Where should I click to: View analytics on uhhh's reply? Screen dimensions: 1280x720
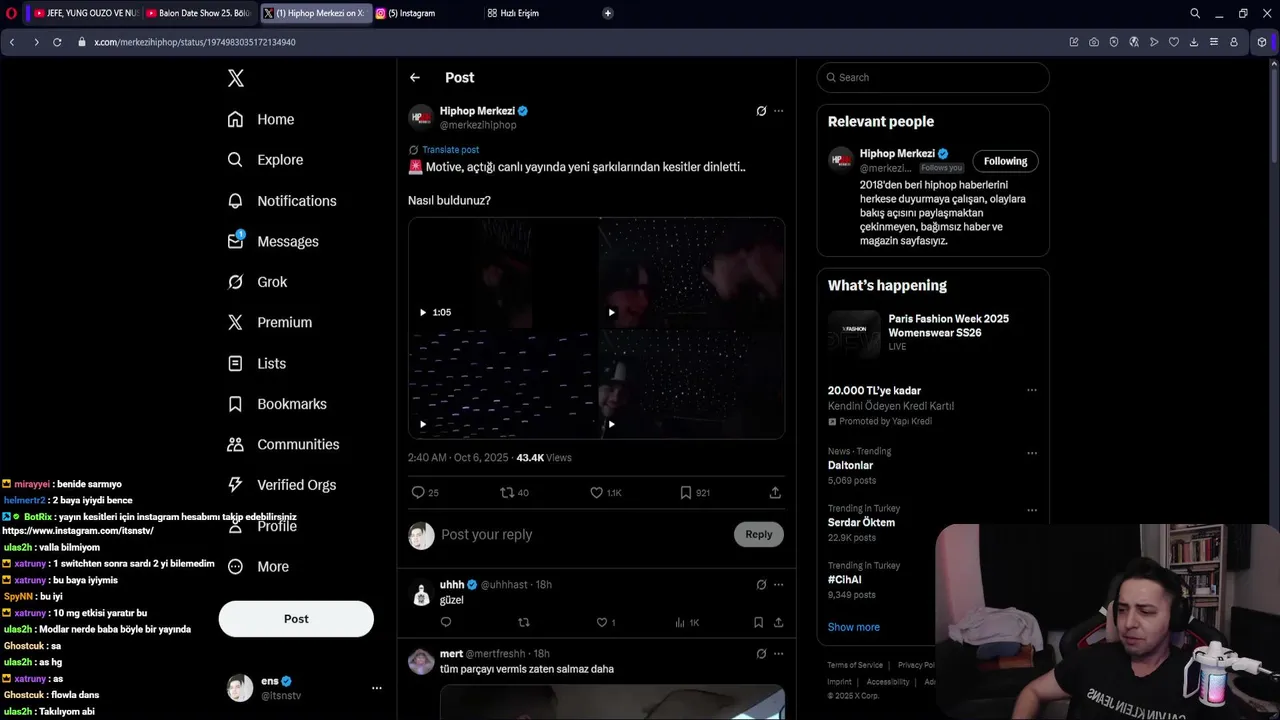click(x=680, y=622)
